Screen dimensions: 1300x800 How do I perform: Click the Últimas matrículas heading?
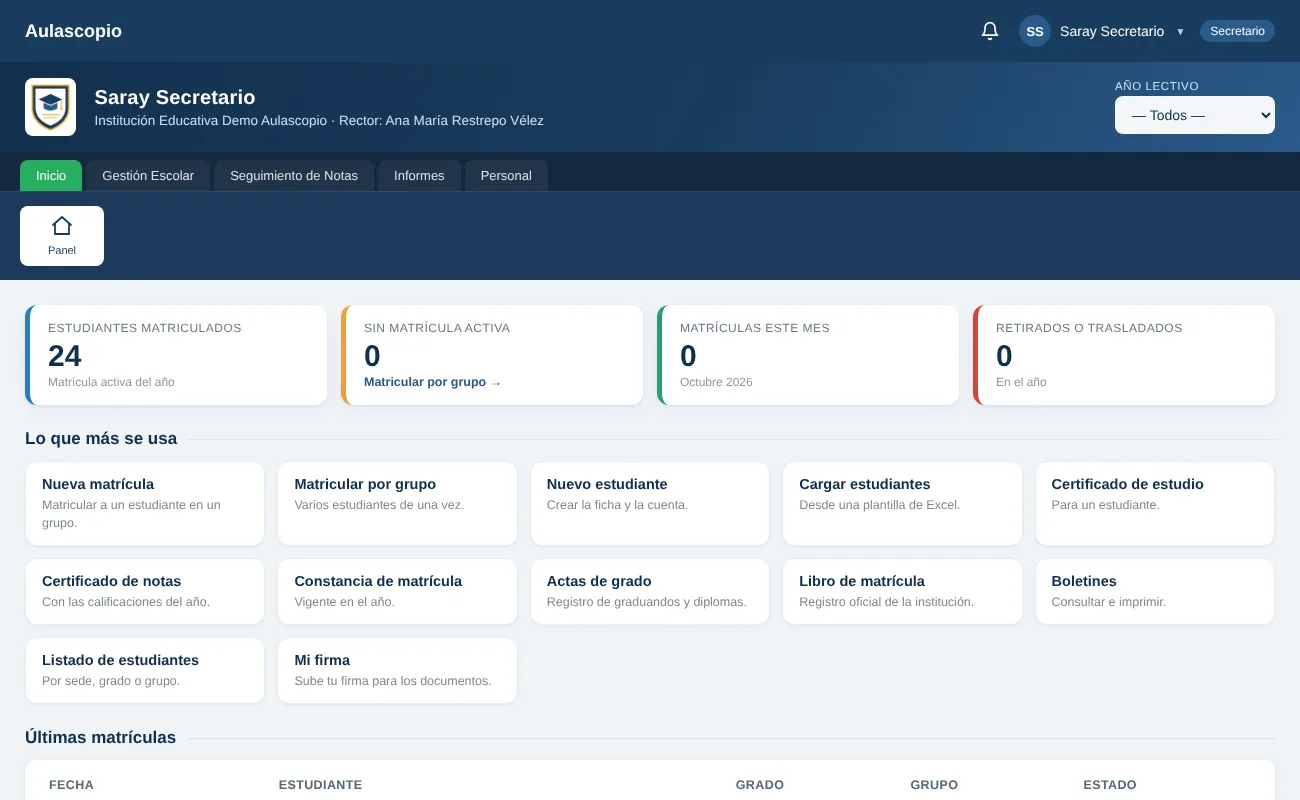click(100, 737)
